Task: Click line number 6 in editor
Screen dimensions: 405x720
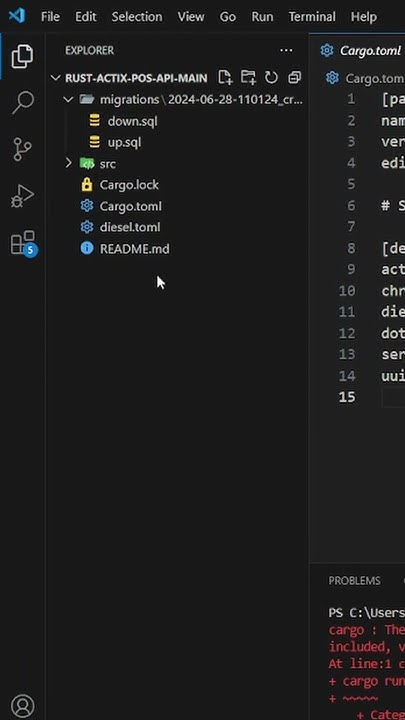Action: click(351, 206)
